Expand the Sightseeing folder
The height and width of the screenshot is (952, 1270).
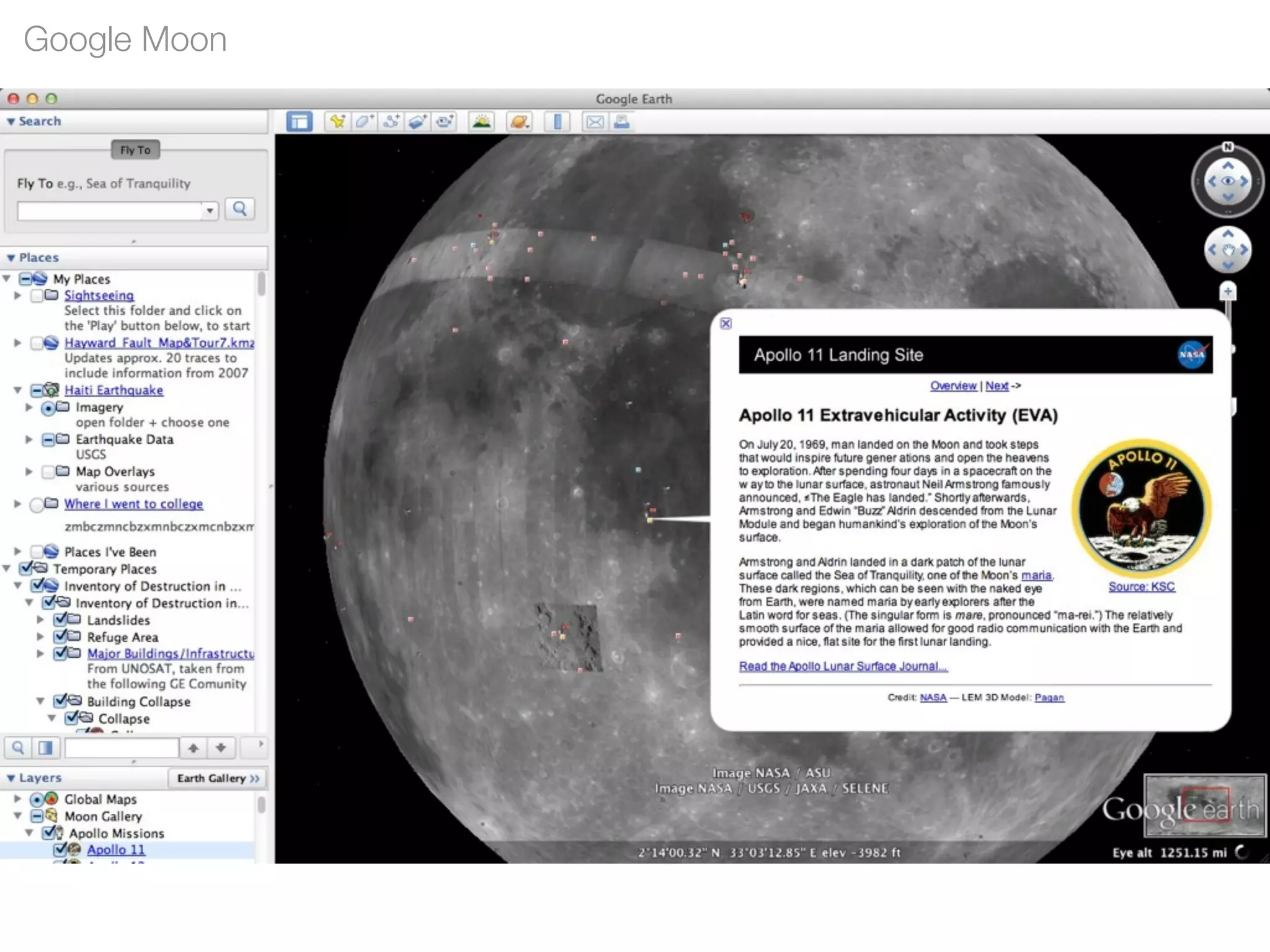click(18, 296)
